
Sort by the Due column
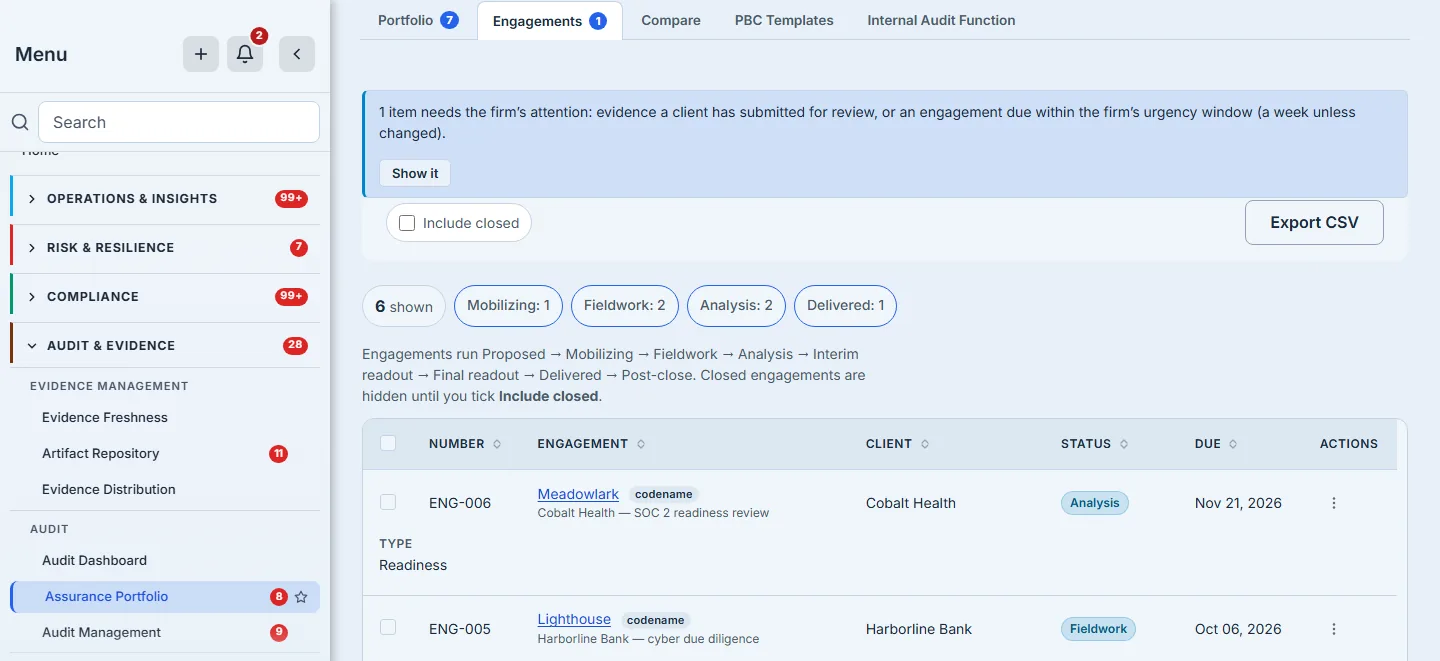point(1216,444)
